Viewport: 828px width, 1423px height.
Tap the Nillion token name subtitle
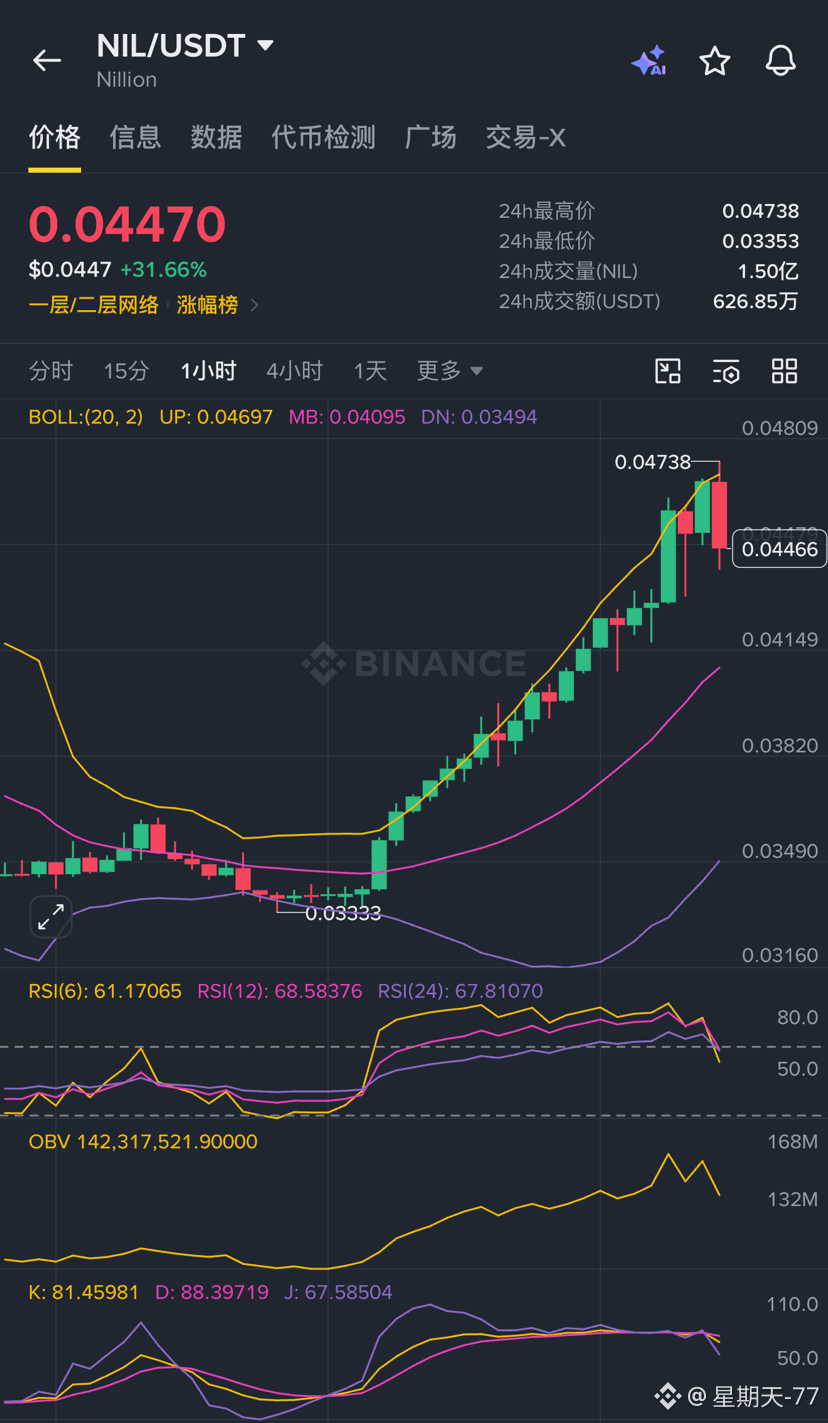(127, 79)
